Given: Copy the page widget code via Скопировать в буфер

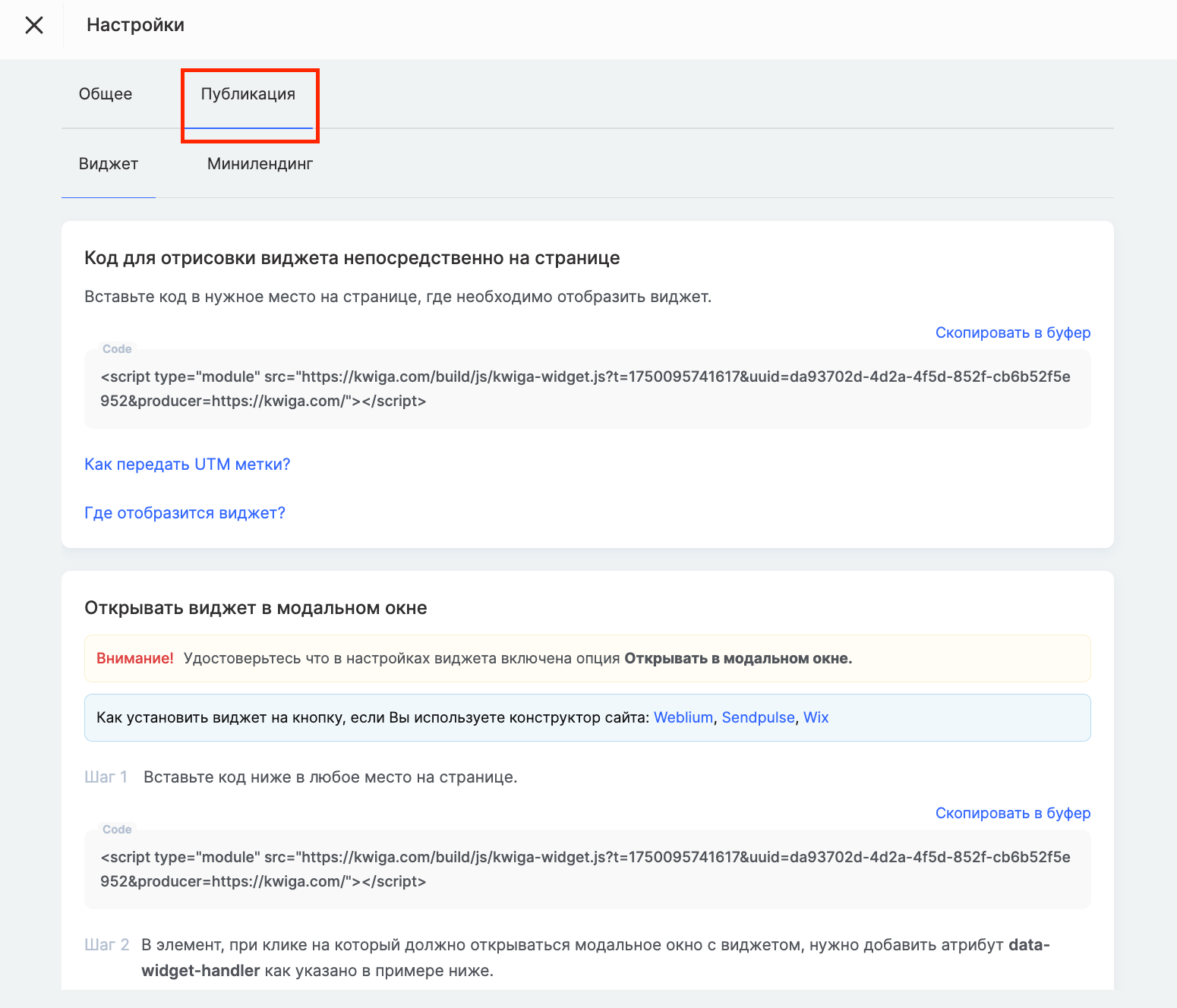Looking at the screenshot, I should point(1013,332).
